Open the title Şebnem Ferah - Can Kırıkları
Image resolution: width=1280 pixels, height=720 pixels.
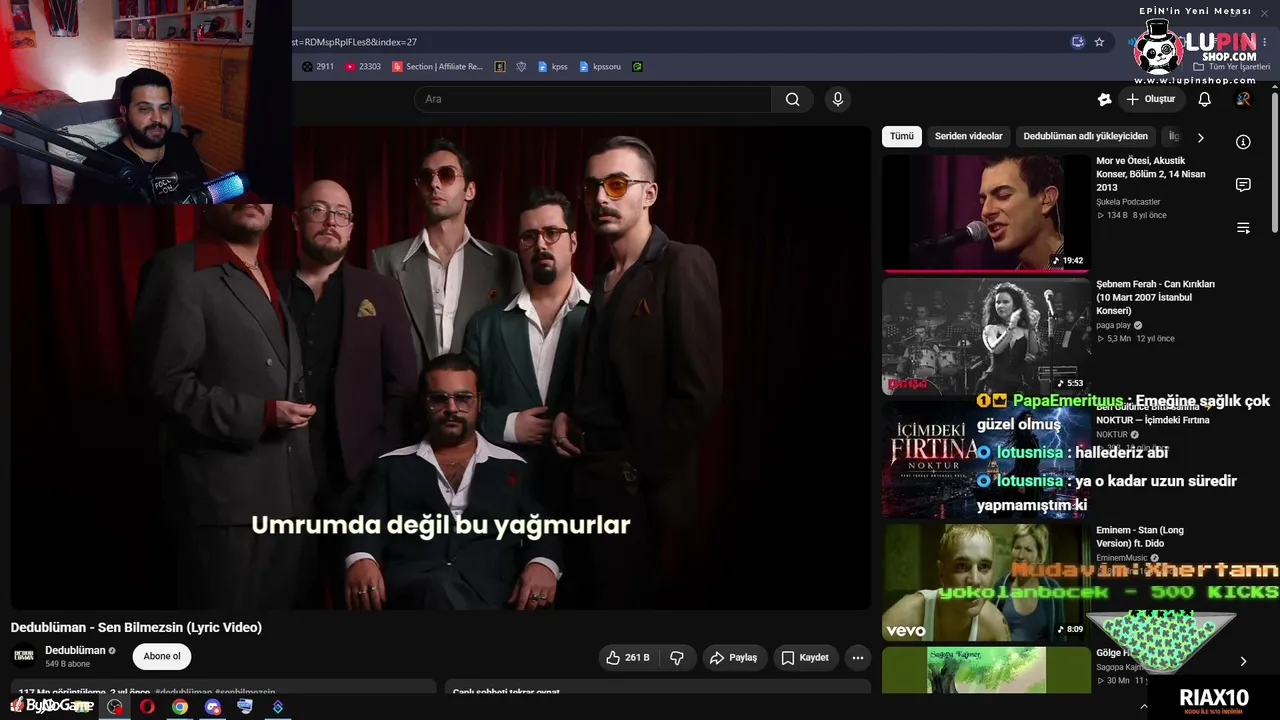click(x=1156, y=297)
